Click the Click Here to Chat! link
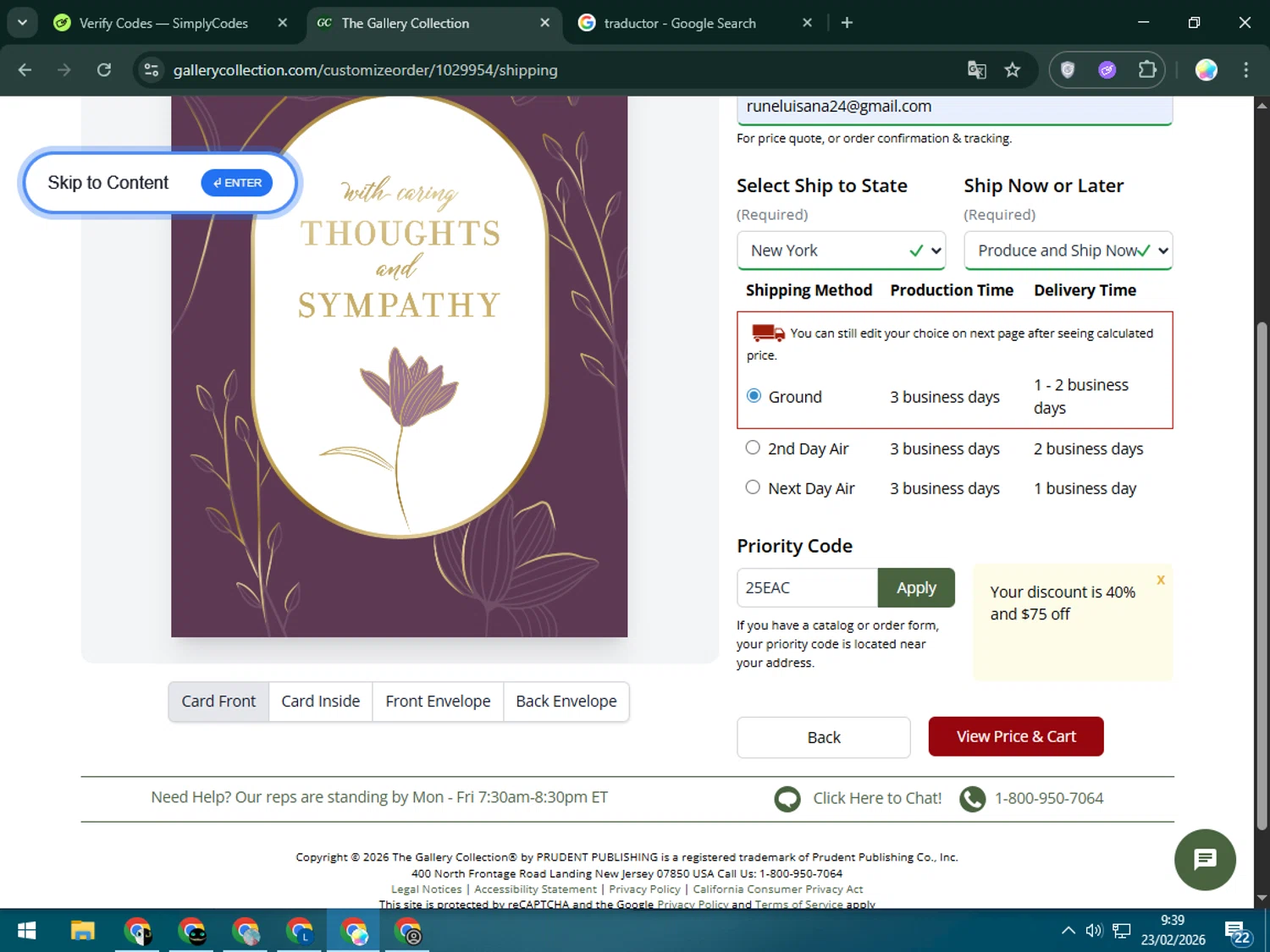Viewport: 1270px width, 952px height. (877, 798)
